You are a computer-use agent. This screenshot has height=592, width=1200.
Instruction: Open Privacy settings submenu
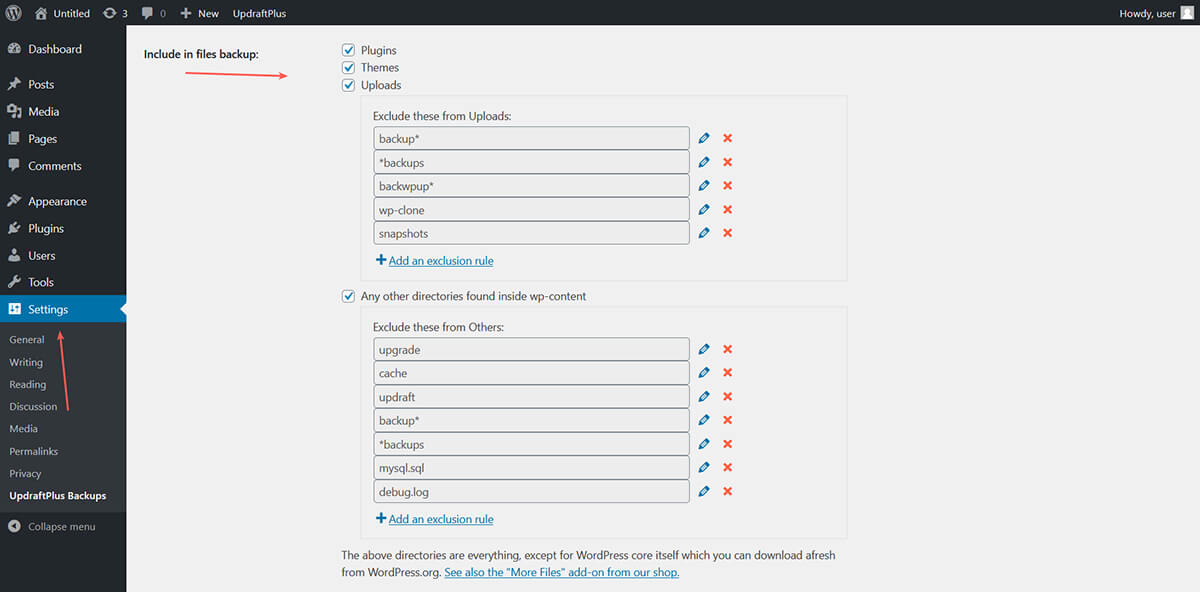pyautogui.click(x=25, y=473)
